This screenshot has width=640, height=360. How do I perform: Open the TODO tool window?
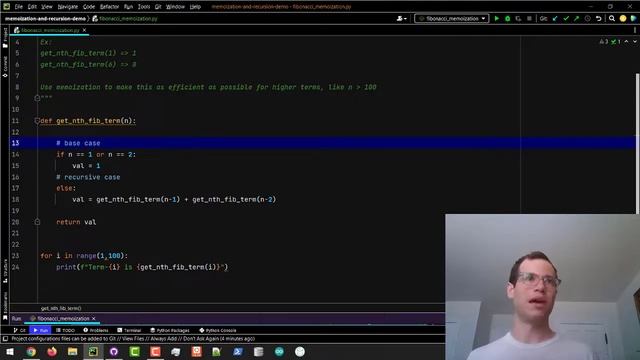65,330
